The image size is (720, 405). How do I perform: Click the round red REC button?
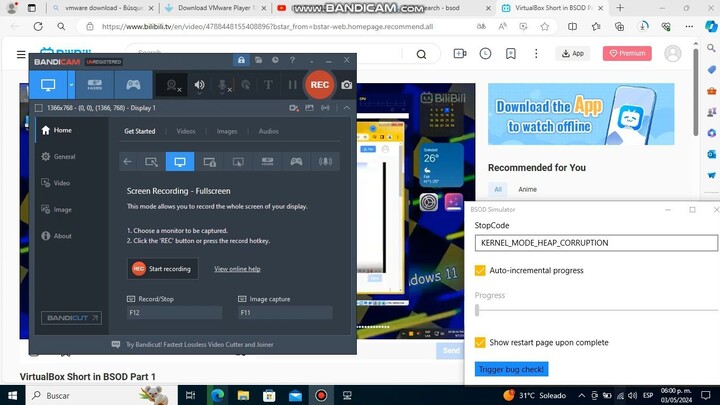320,85
